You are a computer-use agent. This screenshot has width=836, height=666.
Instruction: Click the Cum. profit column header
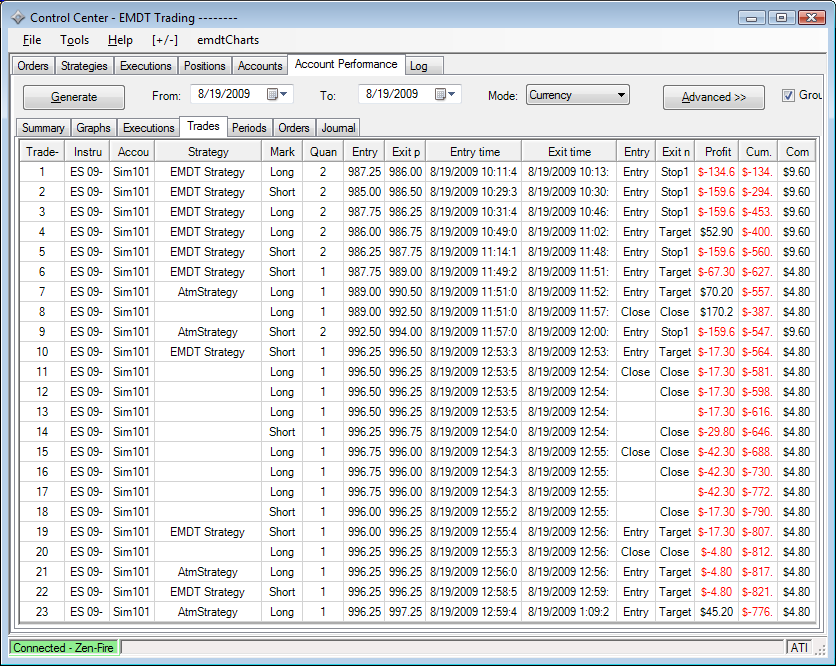758,152
